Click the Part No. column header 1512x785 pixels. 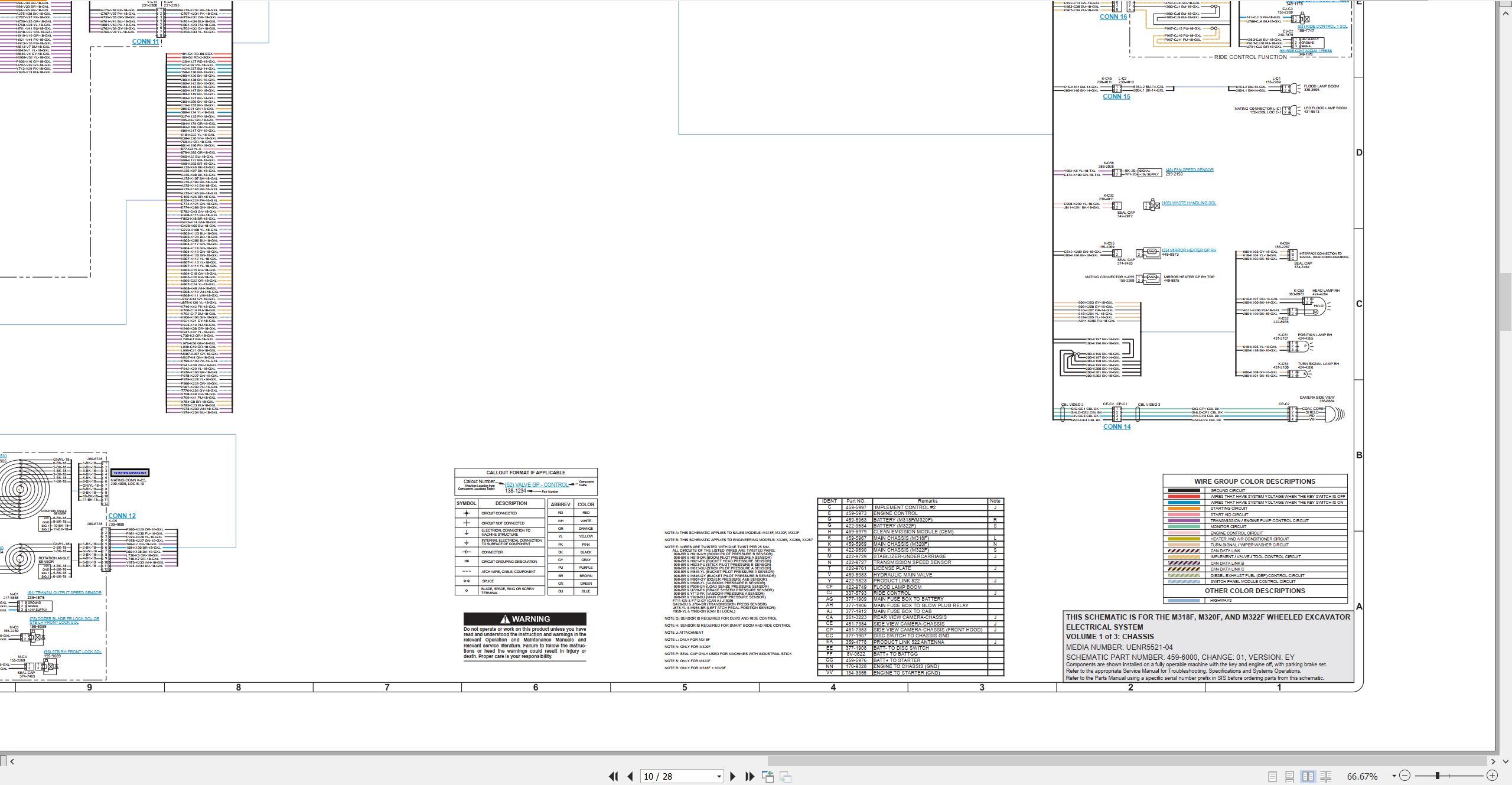point(855,501)
